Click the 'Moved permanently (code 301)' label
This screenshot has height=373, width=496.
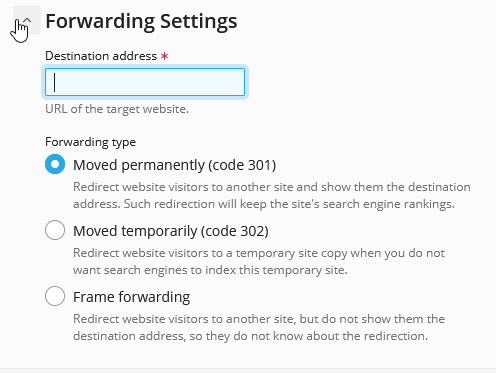[x=175, y=165]
